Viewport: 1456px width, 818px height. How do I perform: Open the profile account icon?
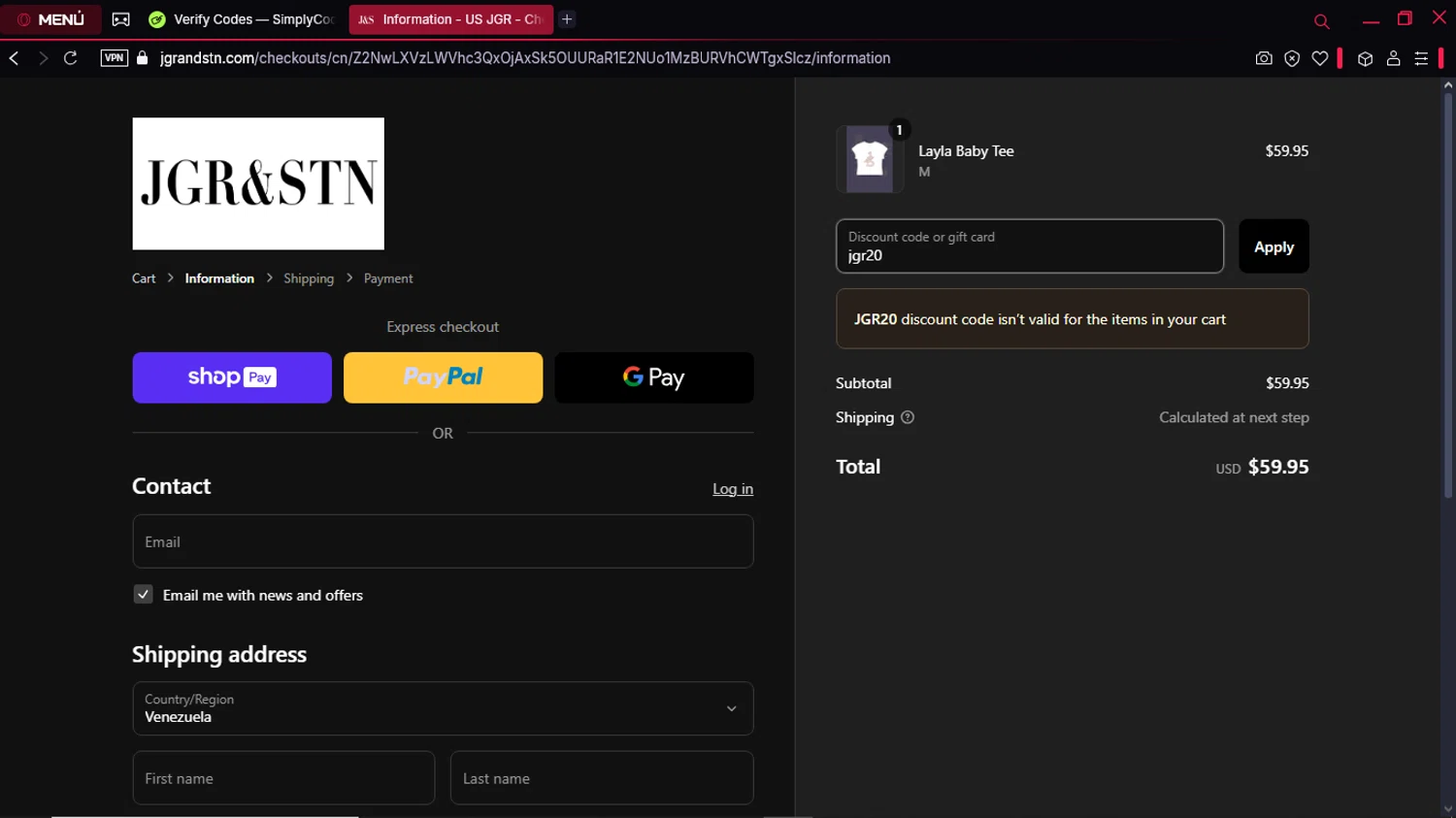tap(1393, 58)
